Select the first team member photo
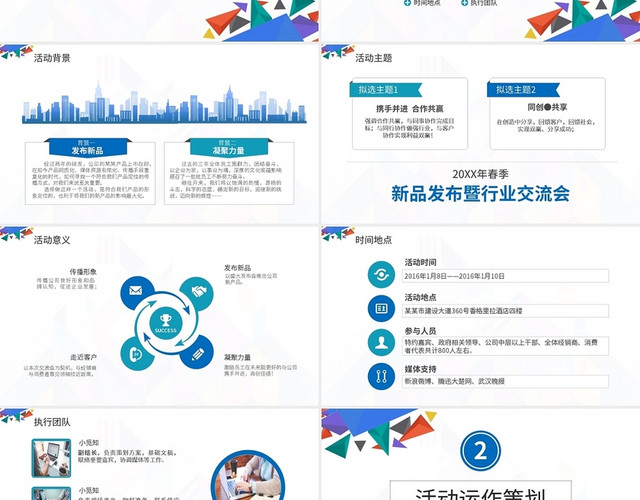 point(51,458)
